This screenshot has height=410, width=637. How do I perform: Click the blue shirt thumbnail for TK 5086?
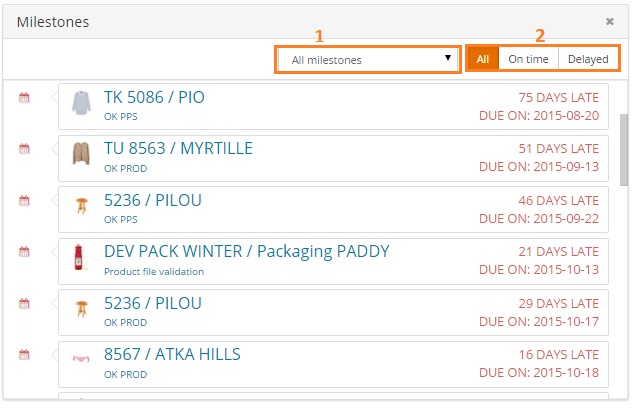(x=81, y=104)
